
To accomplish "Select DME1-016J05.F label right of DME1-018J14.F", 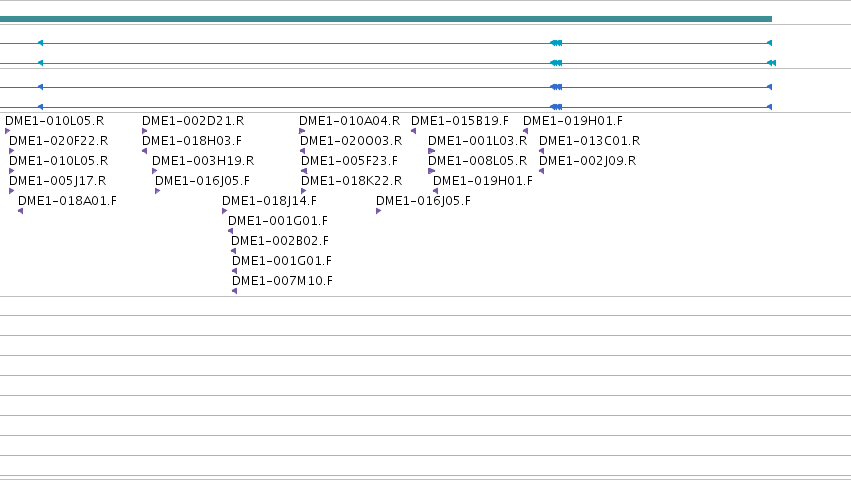I will pos(423,201).
